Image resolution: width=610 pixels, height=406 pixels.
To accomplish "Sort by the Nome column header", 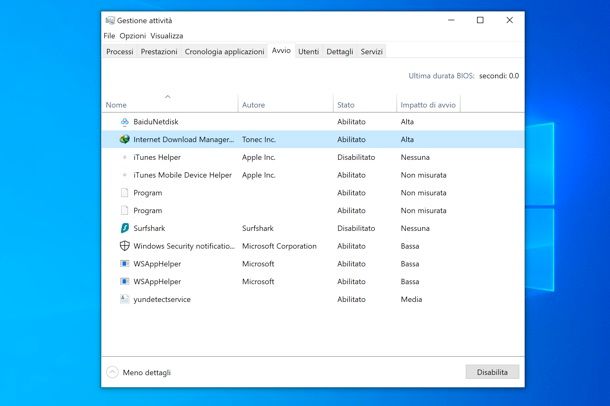I will click(x=116, y=105).
